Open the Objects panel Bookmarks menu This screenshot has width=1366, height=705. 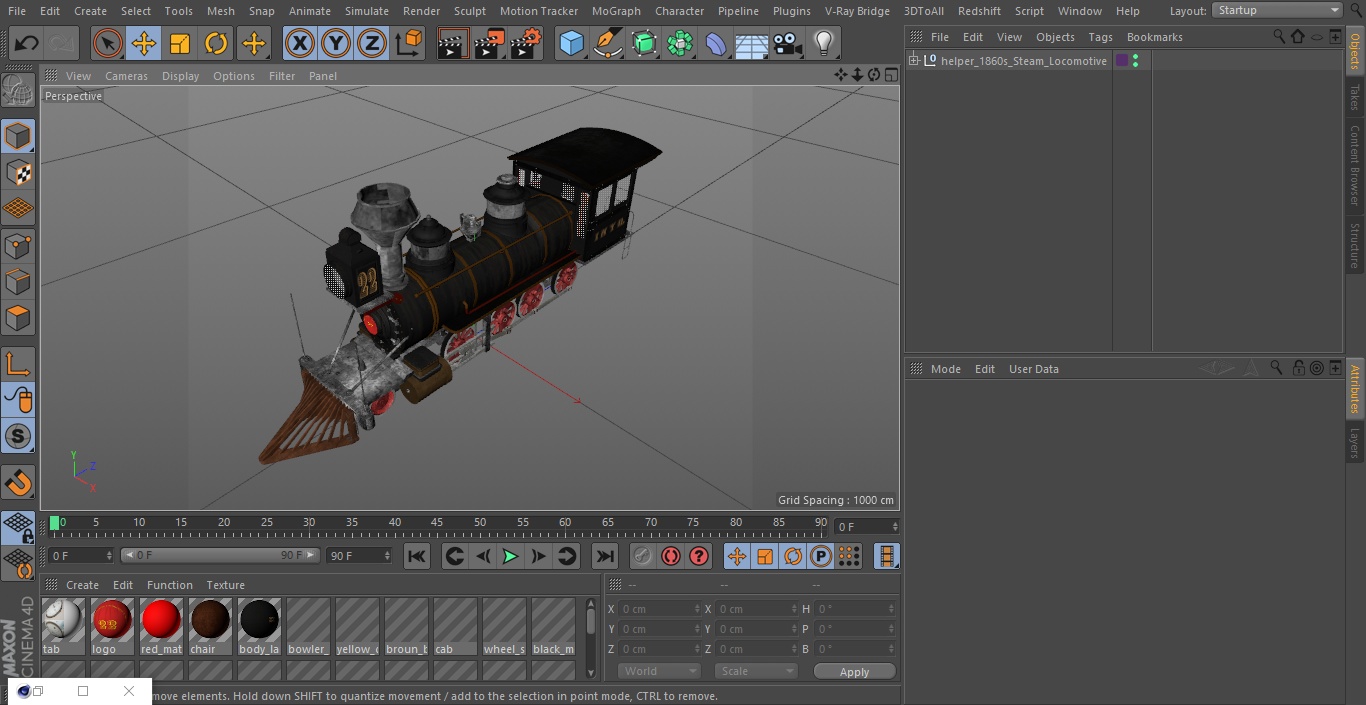coord(1154,37)
